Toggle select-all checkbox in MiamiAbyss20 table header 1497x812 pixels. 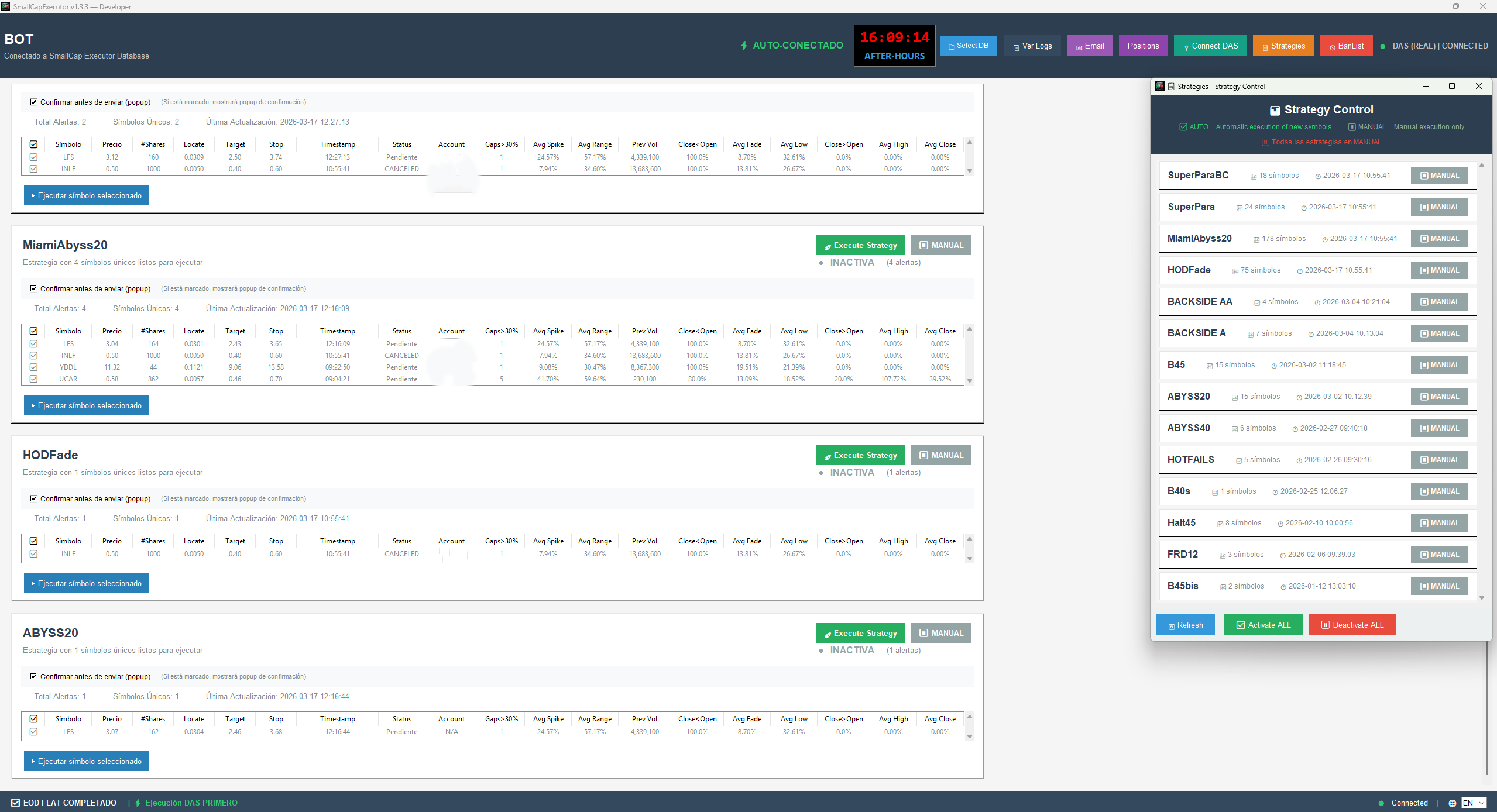click(x=33, y=331)
